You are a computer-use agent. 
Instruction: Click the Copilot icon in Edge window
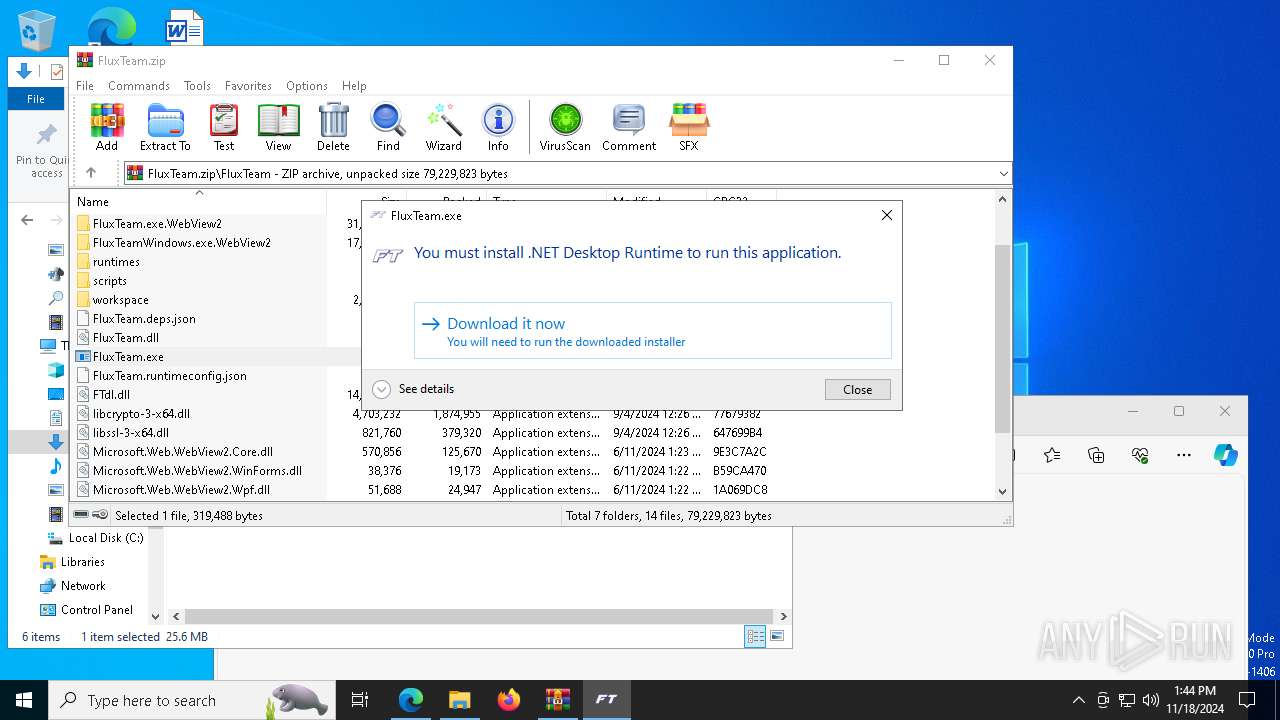tap(1226, 455)
